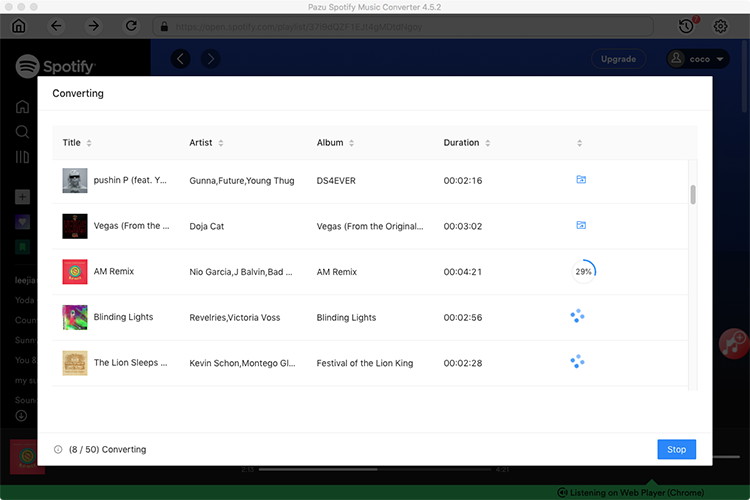Click the 29% progress indicator for AM Remix
Image resolution: width=750 pixels, height=500 pixels.
583,272
